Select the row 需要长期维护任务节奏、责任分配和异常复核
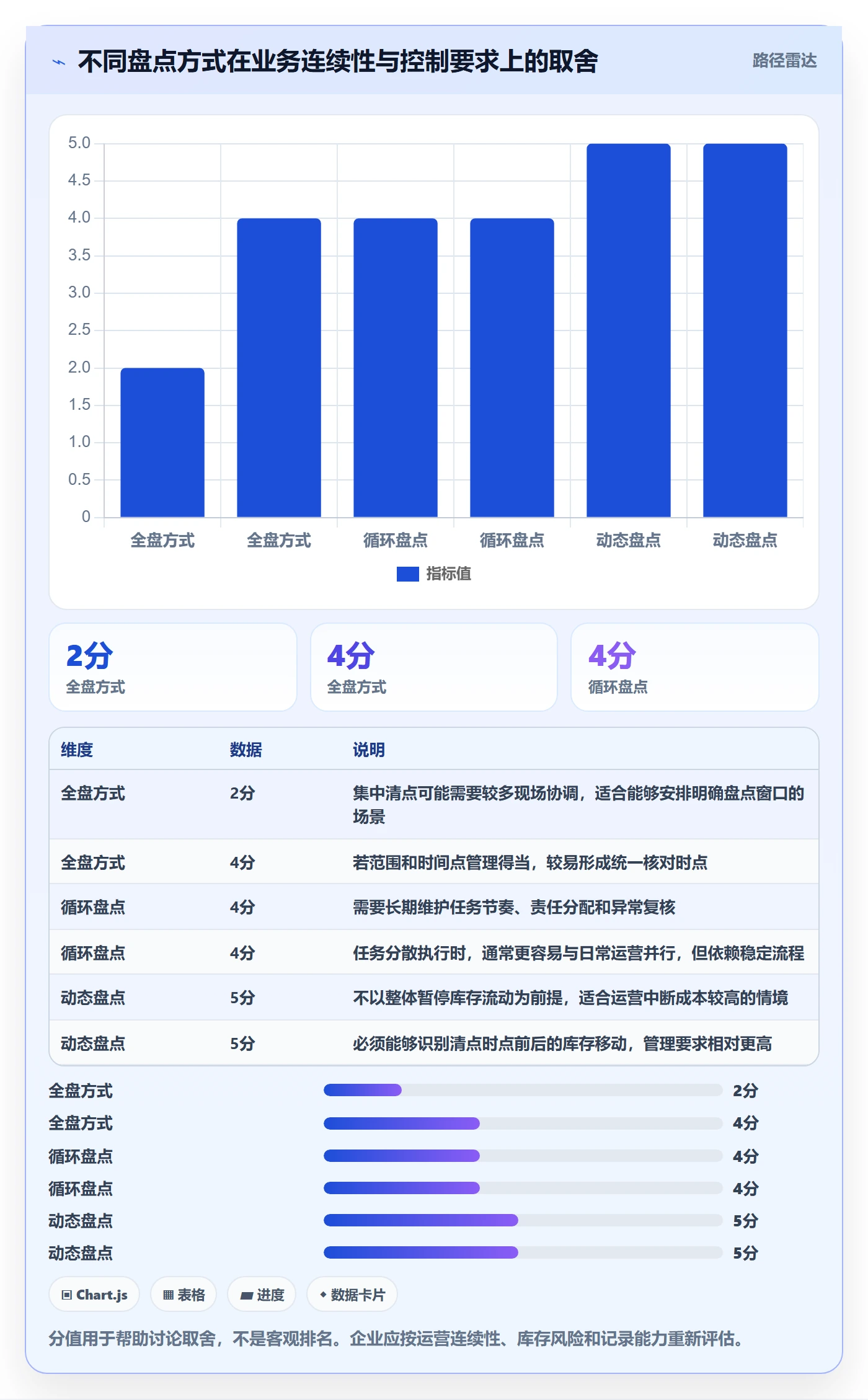 434,907
